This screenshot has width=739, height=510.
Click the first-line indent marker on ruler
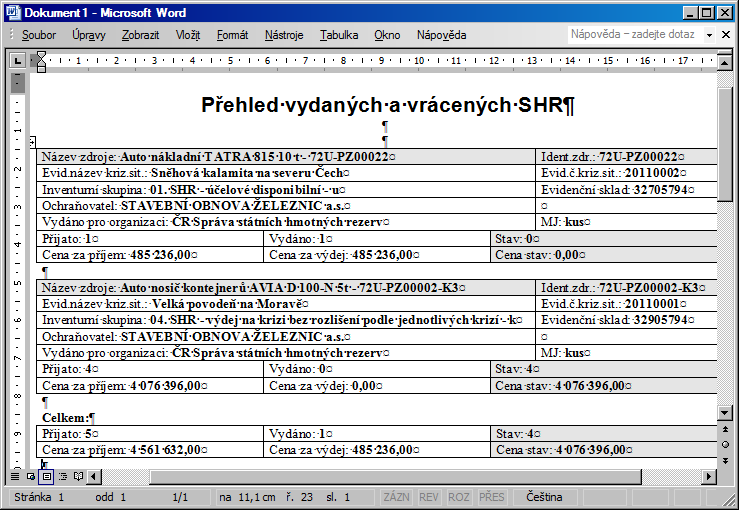(x=41, y=56)
